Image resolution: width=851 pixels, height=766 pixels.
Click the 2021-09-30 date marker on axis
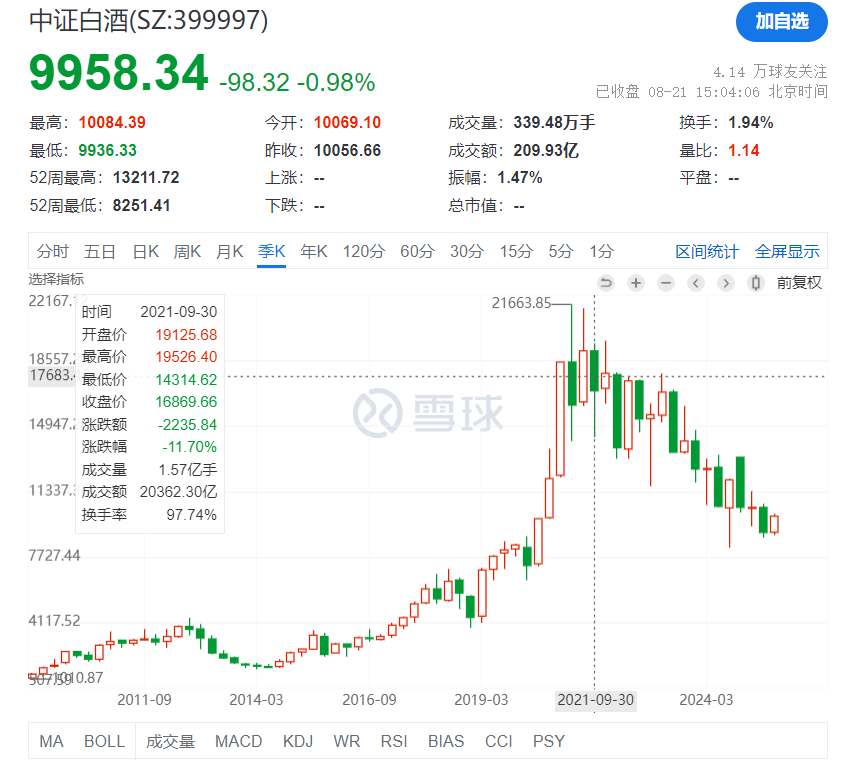point(596,700)
